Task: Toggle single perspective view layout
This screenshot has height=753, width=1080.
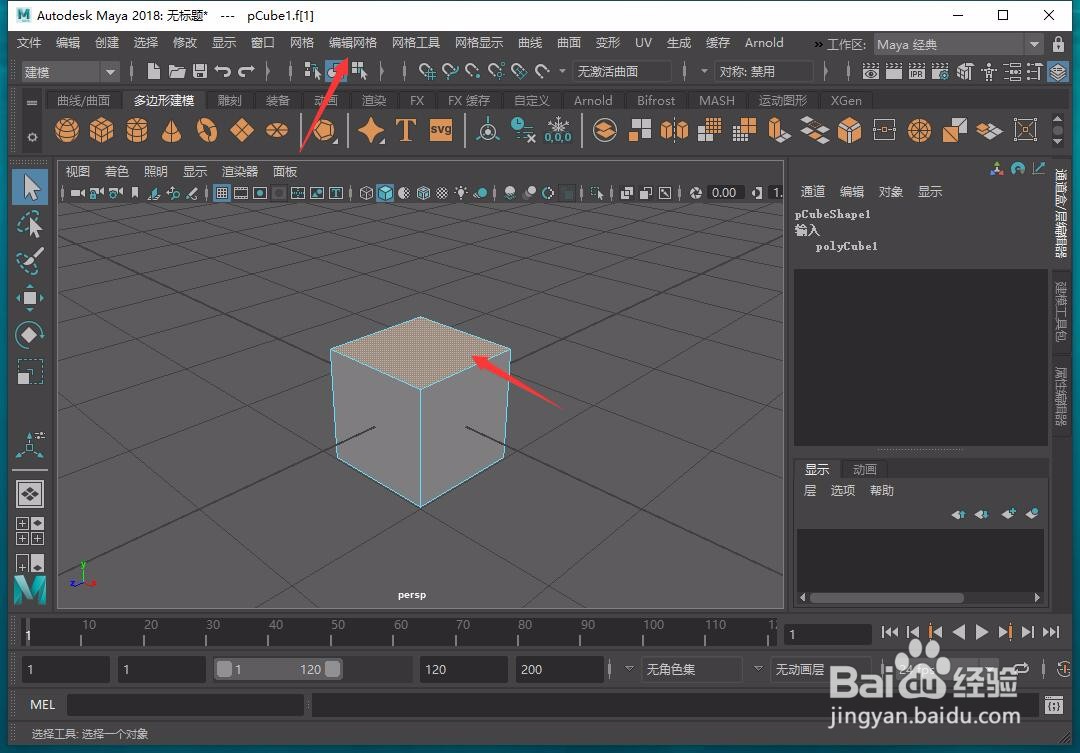Action: point(30,494)
